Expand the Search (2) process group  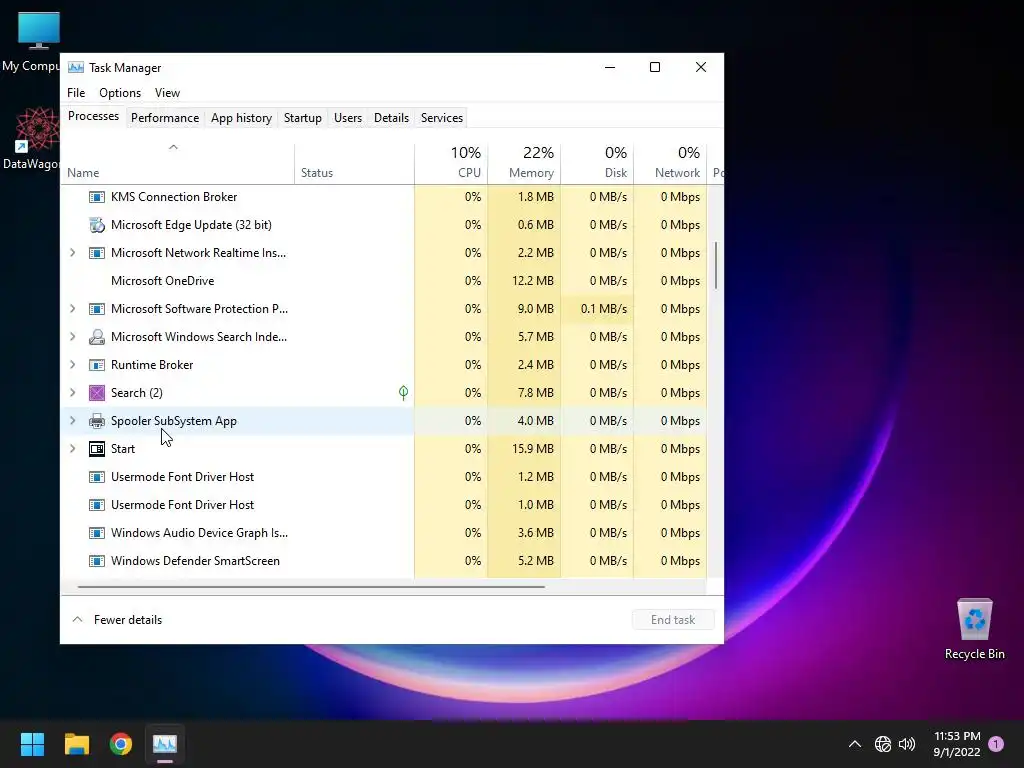(x=72, y=392)
